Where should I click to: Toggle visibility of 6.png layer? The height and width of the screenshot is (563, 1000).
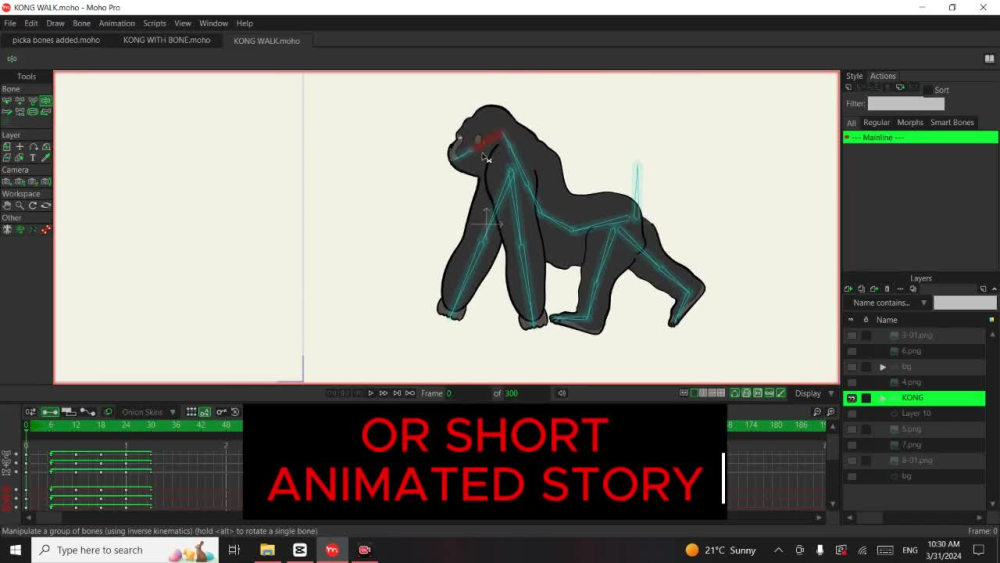click(851, 351)
